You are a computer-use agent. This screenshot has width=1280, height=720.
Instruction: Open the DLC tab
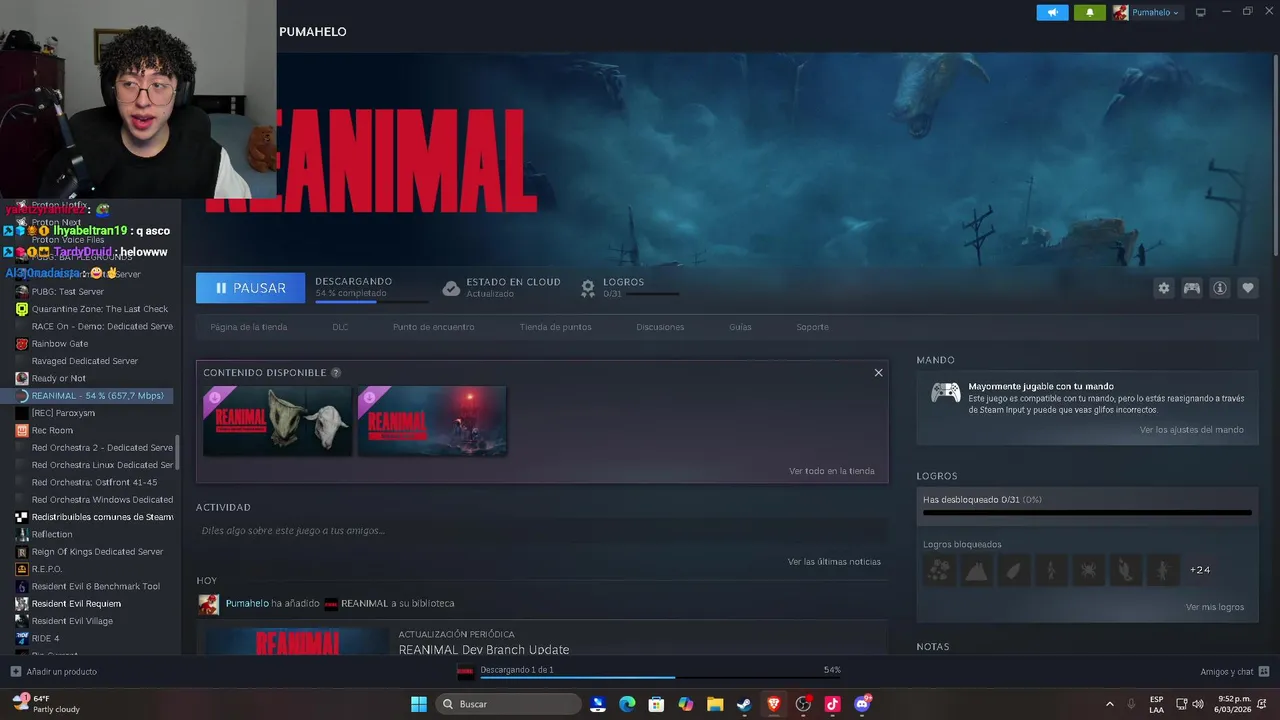(340, 327)
